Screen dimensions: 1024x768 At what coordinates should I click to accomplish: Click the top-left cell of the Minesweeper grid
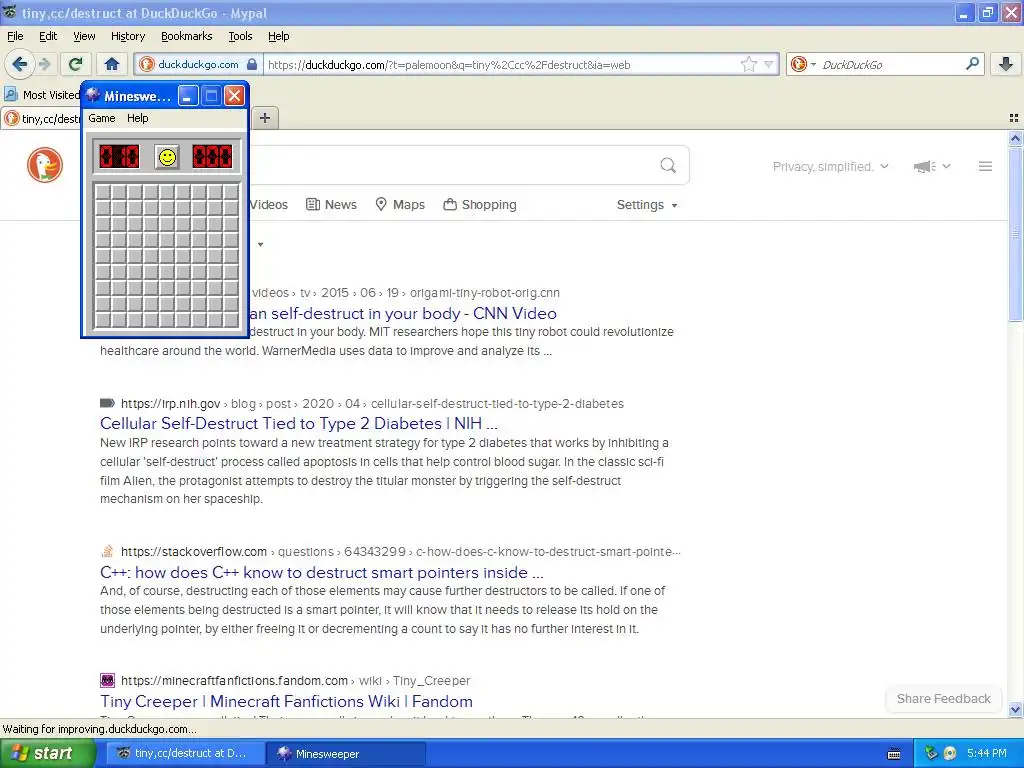(103, 192)
